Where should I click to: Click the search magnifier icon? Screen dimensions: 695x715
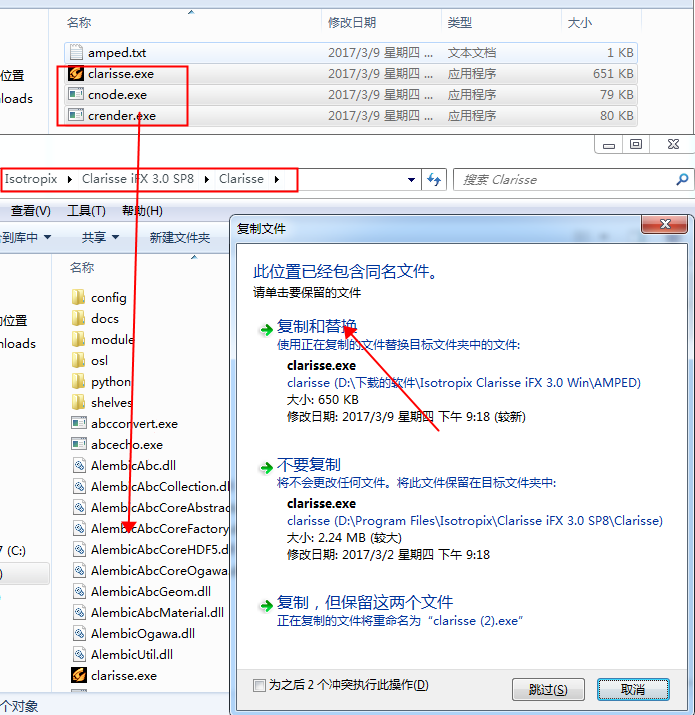click(x=682, y=179)
